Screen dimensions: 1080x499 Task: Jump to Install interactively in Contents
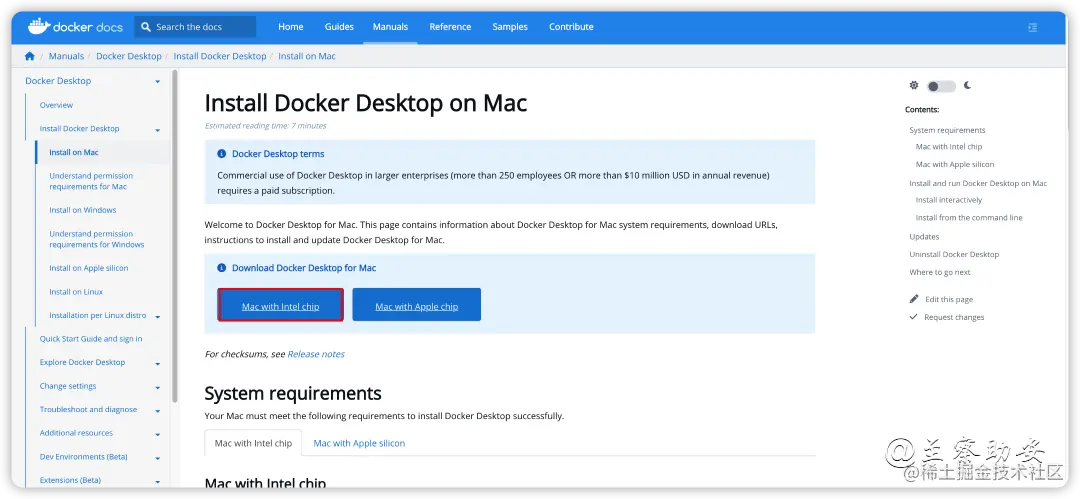pos(948,200)
